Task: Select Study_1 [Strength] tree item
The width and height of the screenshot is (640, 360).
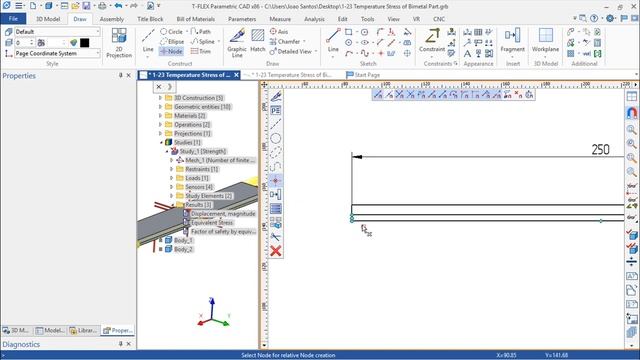Action: point(203,151)
